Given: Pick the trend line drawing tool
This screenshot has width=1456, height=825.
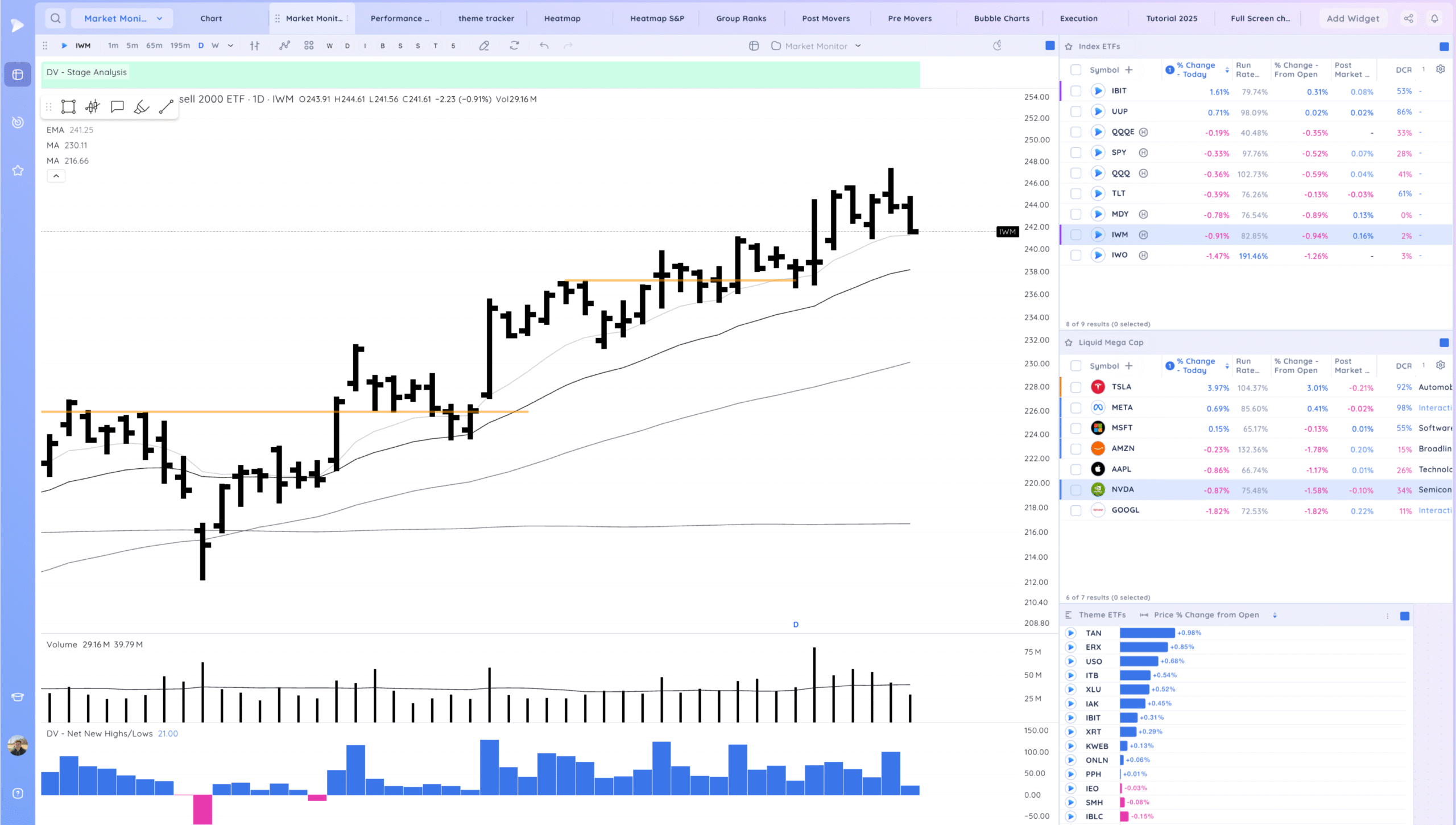Looking at the screenshot, I should click(x=166, y=106).
